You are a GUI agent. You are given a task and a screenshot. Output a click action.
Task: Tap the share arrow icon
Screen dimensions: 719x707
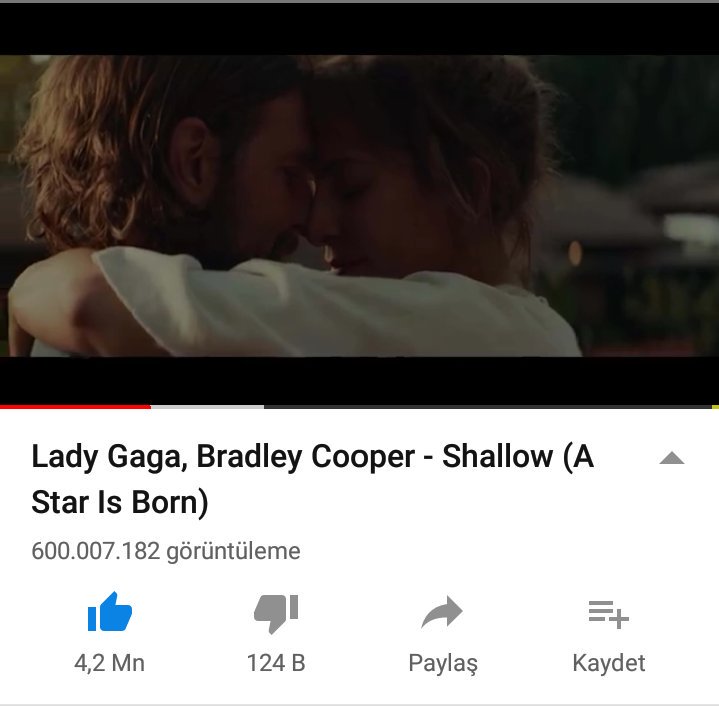(442, 612)
